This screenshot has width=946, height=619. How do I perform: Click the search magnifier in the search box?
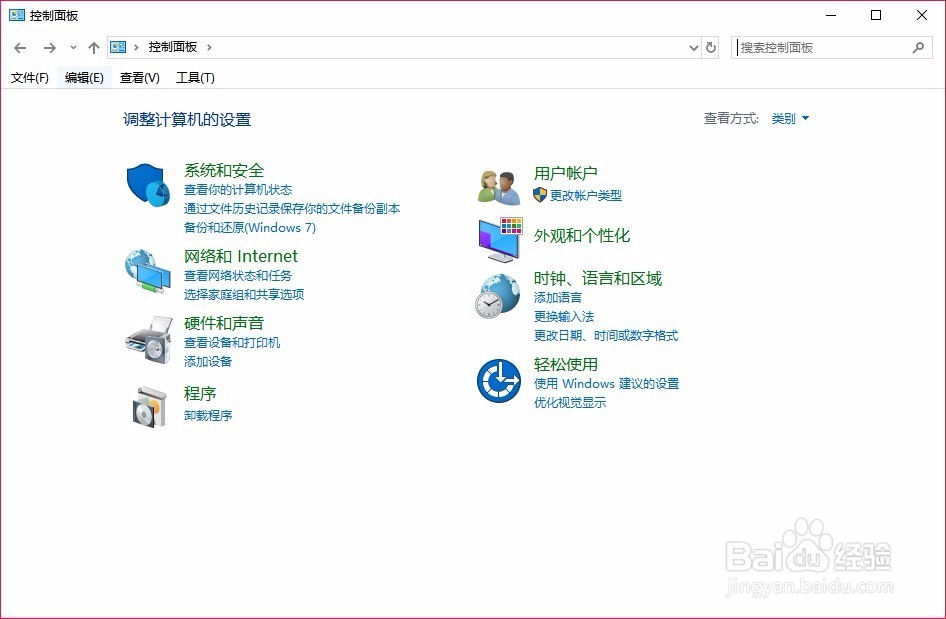pos(918,47)
